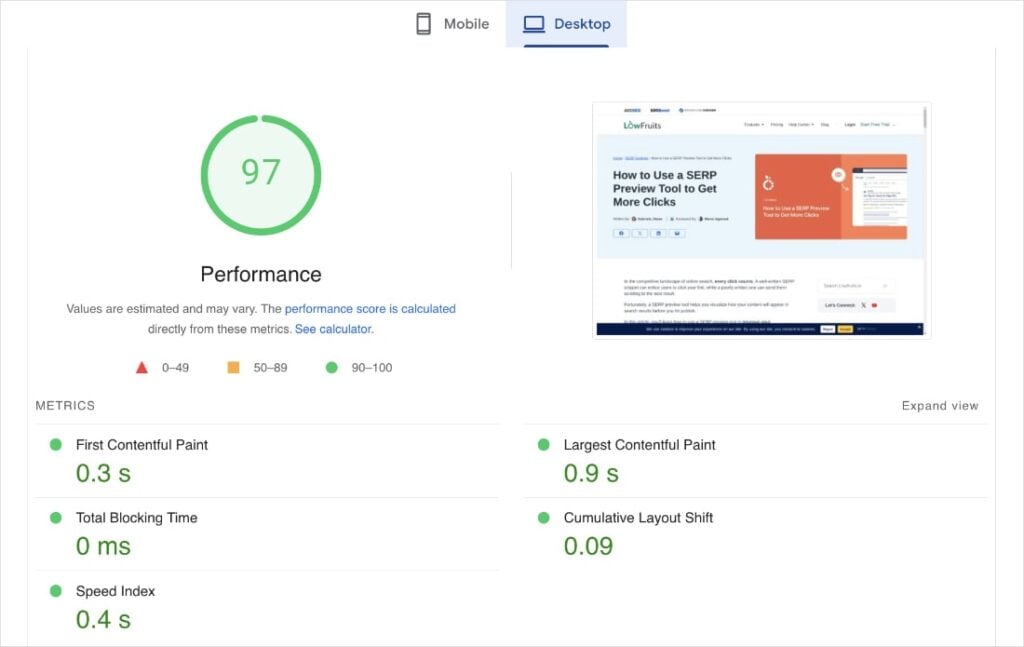1024x647 pixels.
Task: Click the green dot beside First Contentful Paint
Action: (56, 444)
